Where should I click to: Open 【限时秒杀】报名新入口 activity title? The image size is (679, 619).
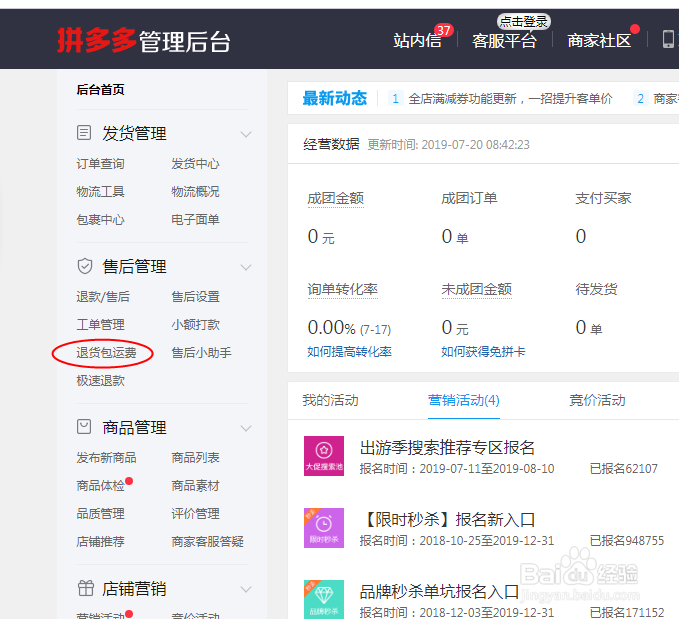click(447, 519)
